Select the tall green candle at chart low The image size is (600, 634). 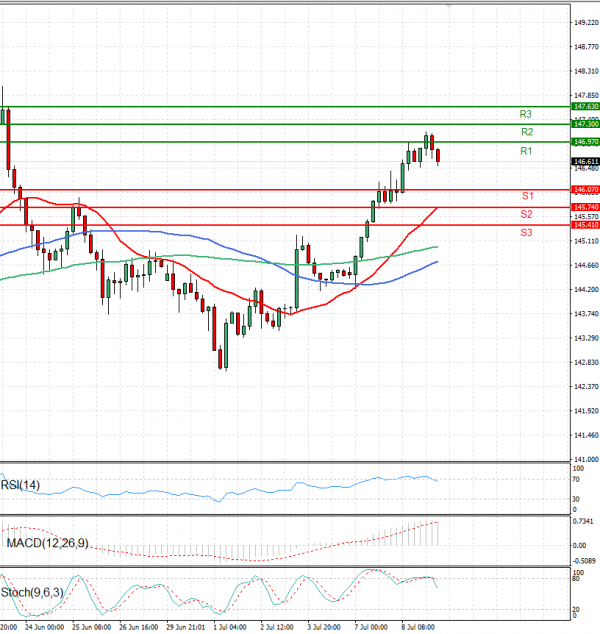pos(226,344)
